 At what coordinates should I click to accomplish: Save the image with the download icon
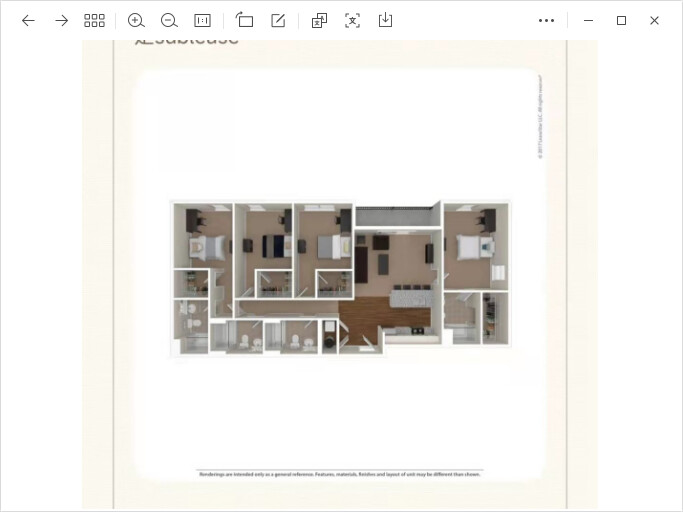pos(385,20)
